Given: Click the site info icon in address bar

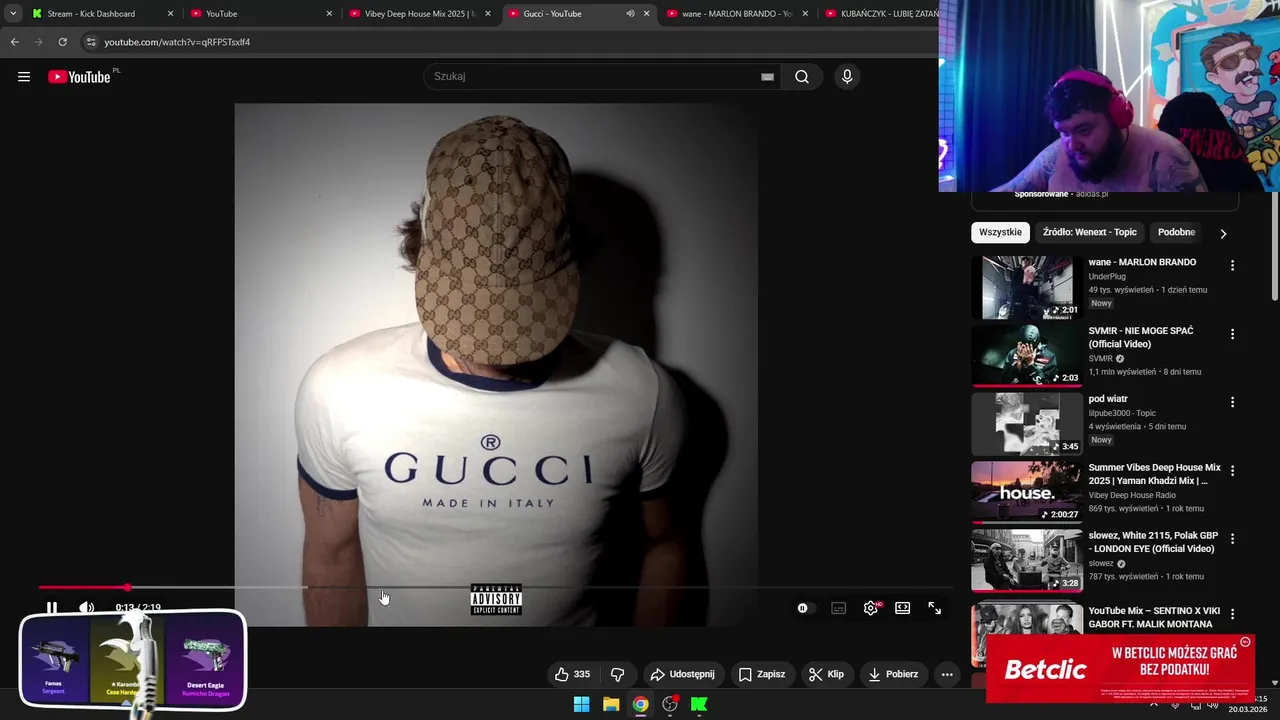Looking at the screenshot, I should click(91, 42).
